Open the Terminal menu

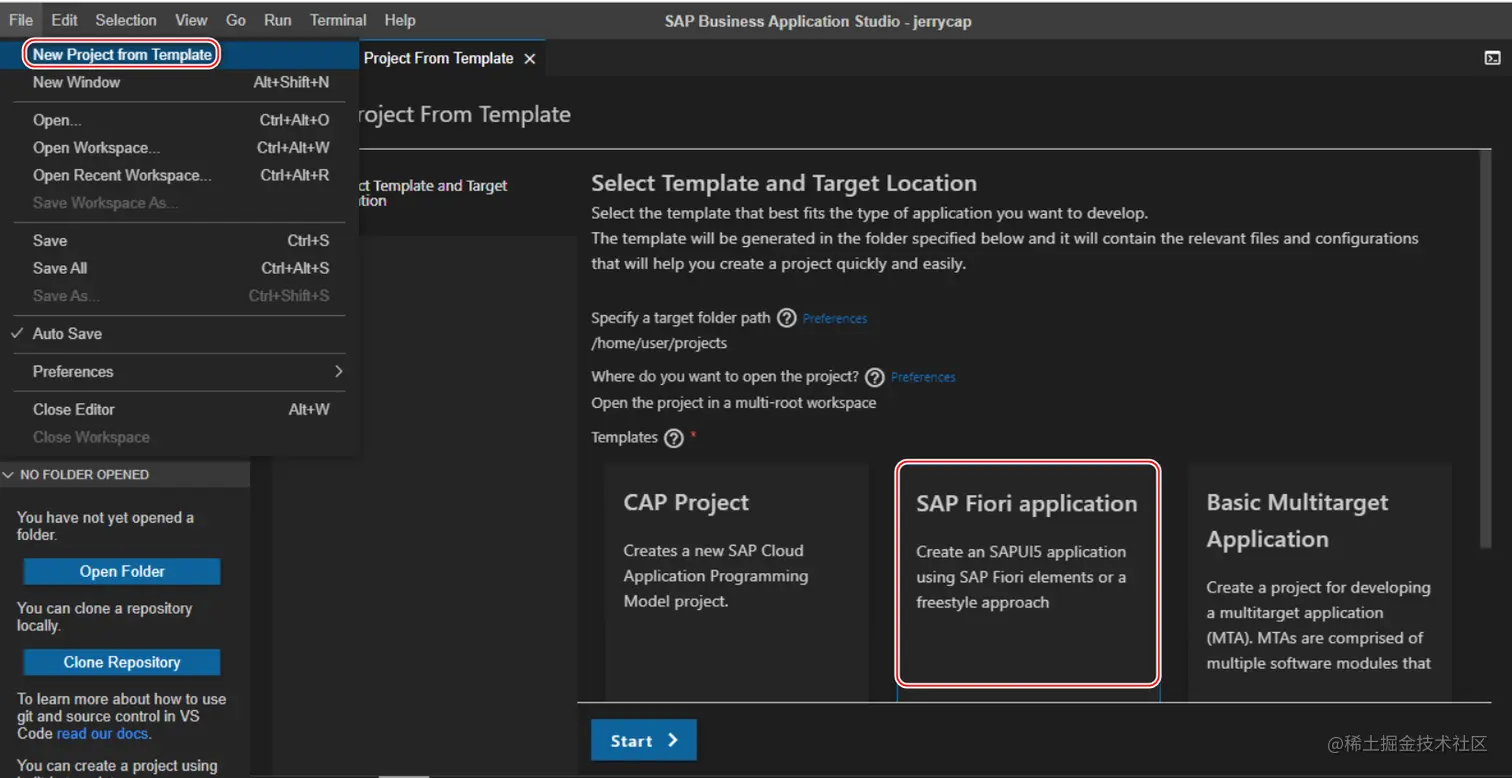pos(338,20)
